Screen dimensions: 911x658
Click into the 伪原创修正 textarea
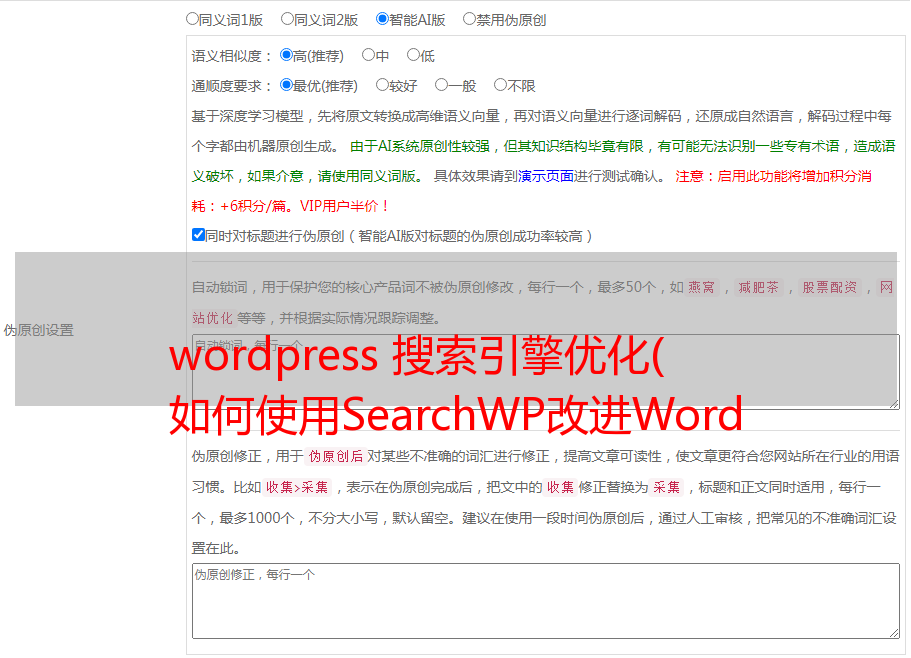[x=546, y=601]
